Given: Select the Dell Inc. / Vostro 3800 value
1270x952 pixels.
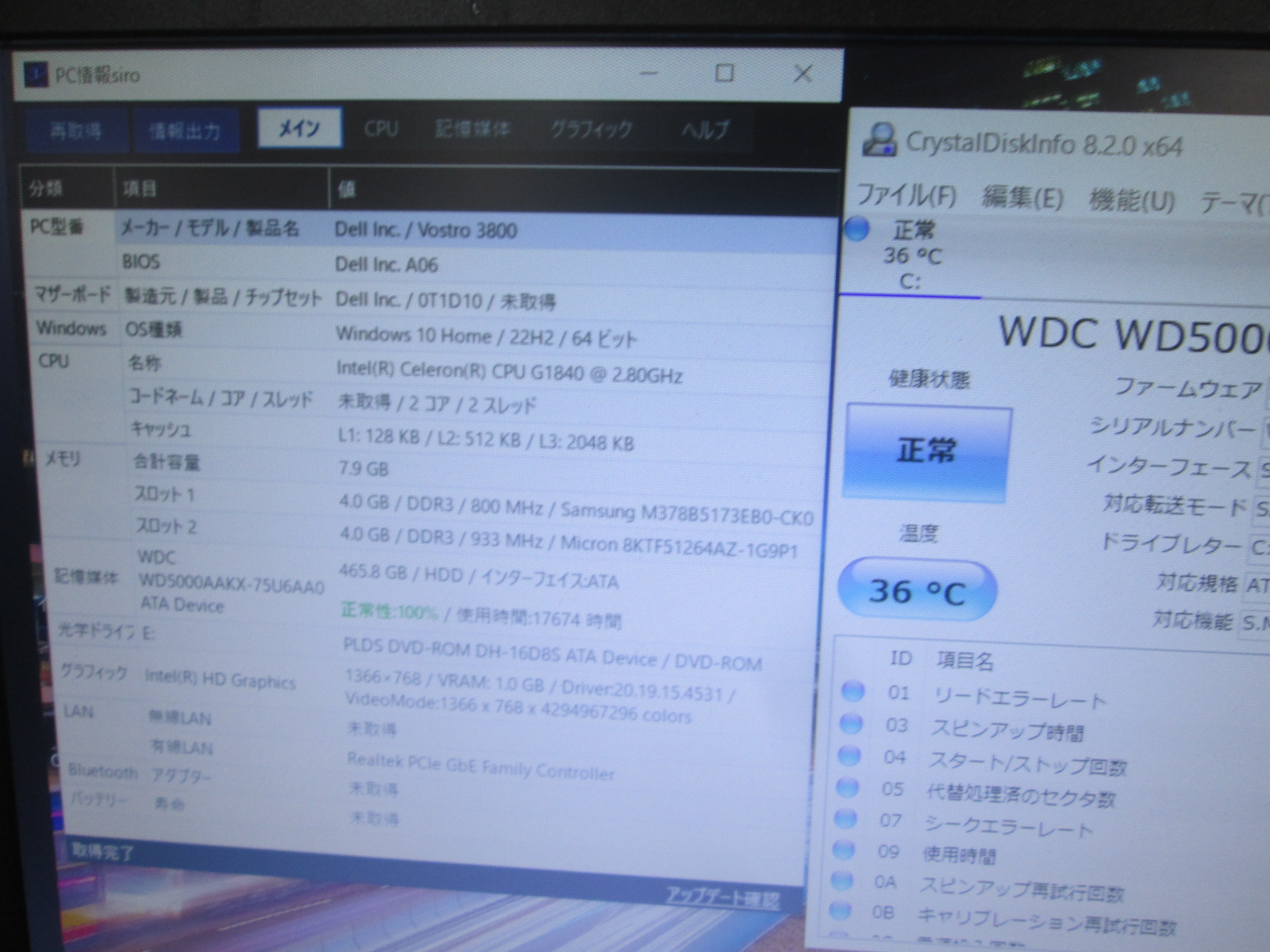Looking at the screenshot, I should [x=425, y=231].
